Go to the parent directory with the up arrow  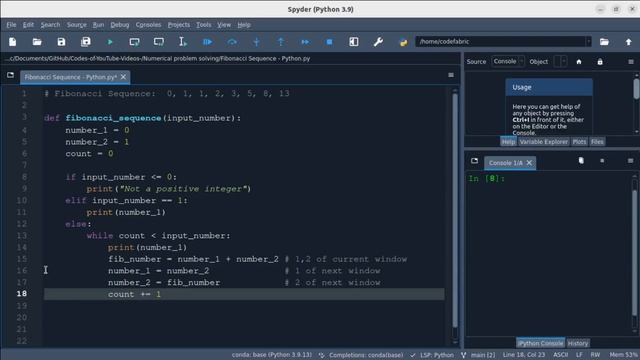(x=629, y=42)
